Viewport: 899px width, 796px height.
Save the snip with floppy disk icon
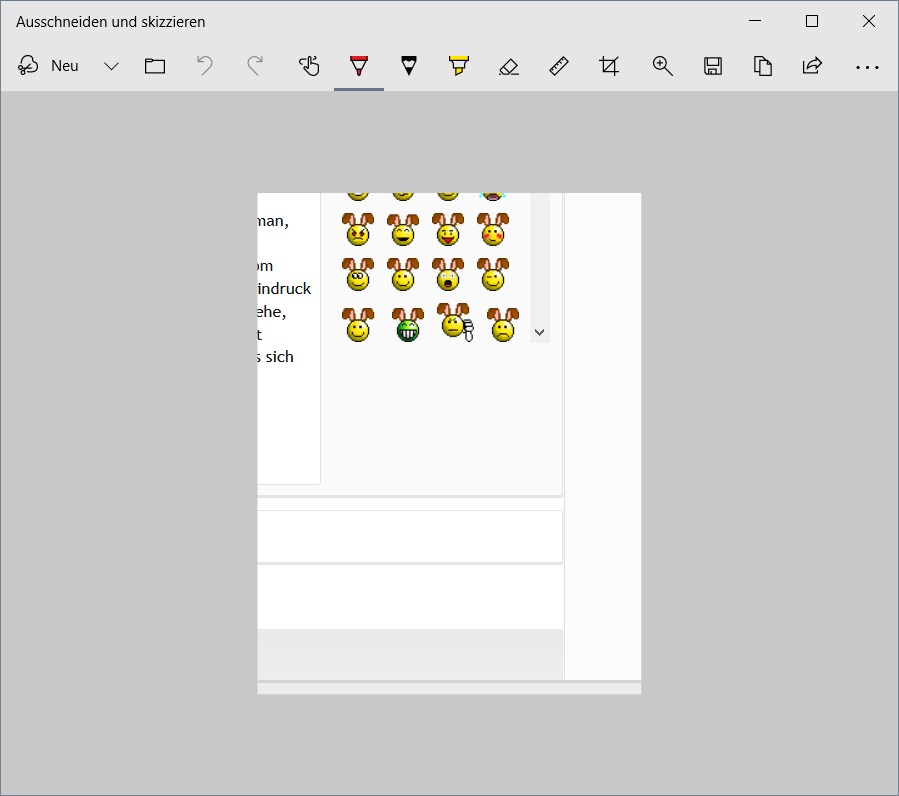[713, 66]
